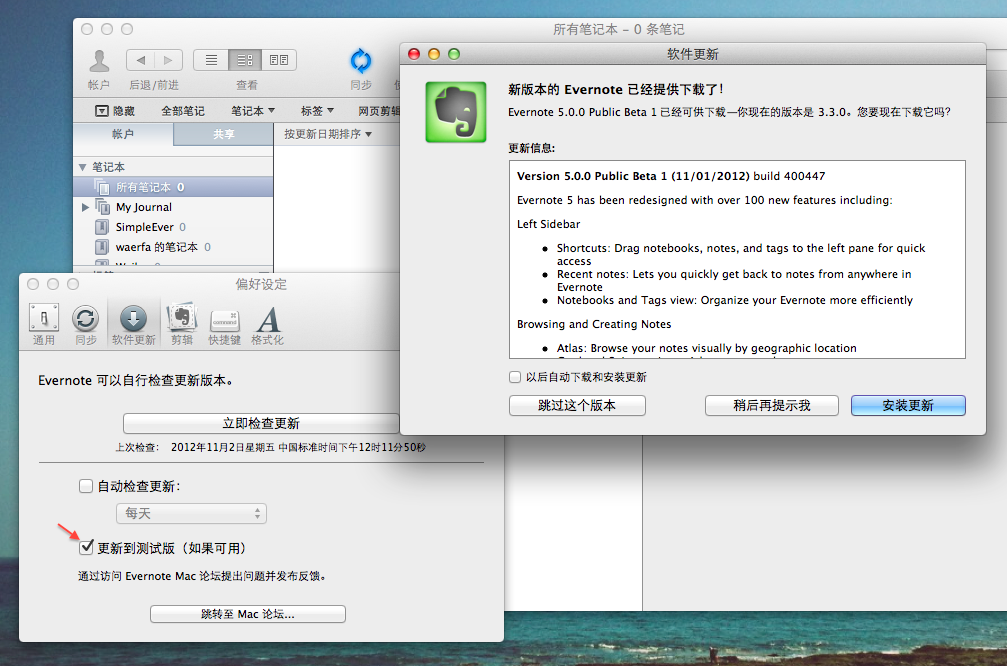Screen dimensions: 1007x666
Task: Select the 共享 tab in the sidebar
Action: pos(223,134)
